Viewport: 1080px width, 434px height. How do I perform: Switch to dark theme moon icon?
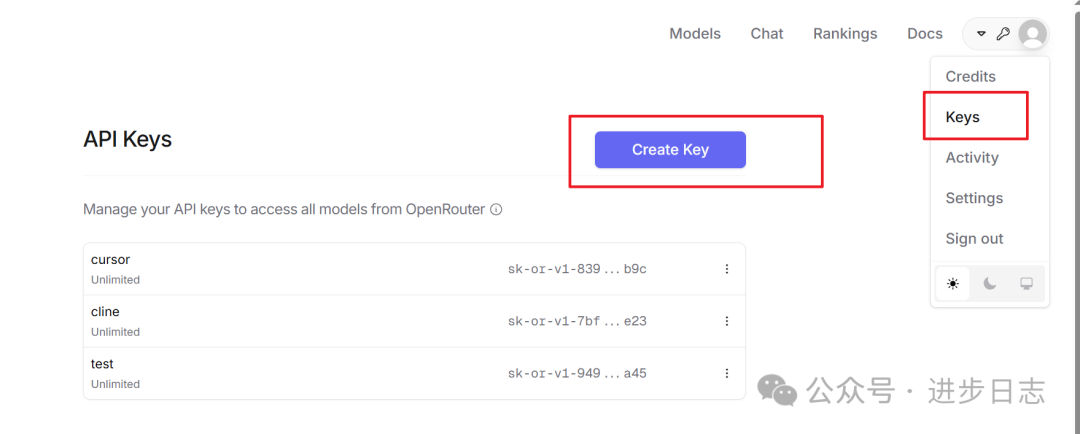pos(990,284)
